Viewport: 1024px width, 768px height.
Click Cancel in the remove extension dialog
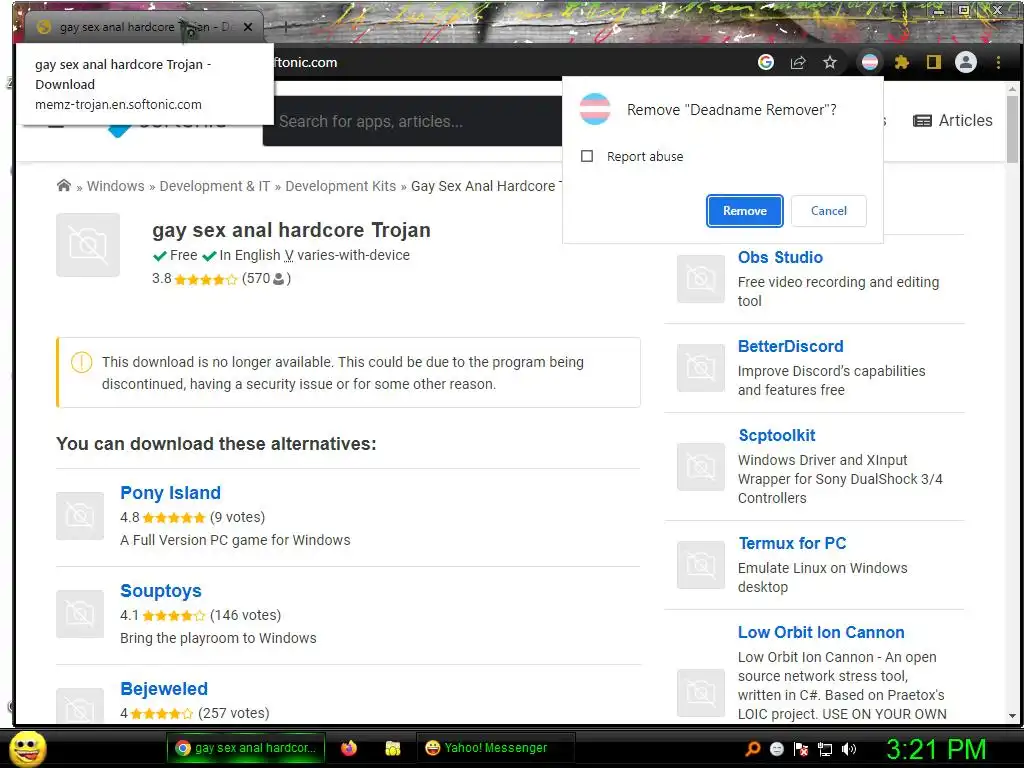[x=829, y=211]
